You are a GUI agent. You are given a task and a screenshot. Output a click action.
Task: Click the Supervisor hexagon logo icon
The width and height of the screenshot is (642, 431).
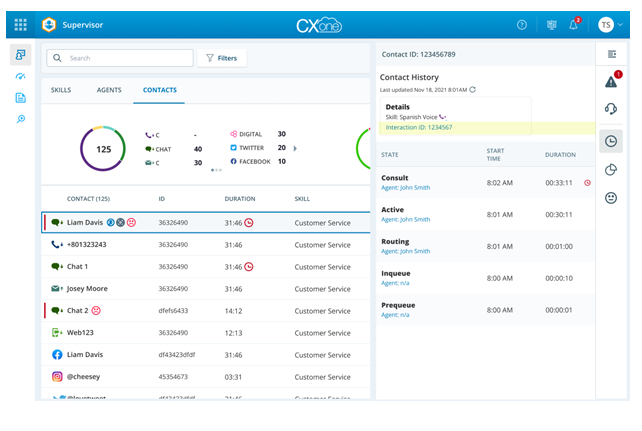pyautogui.click(x=49, y=25)
